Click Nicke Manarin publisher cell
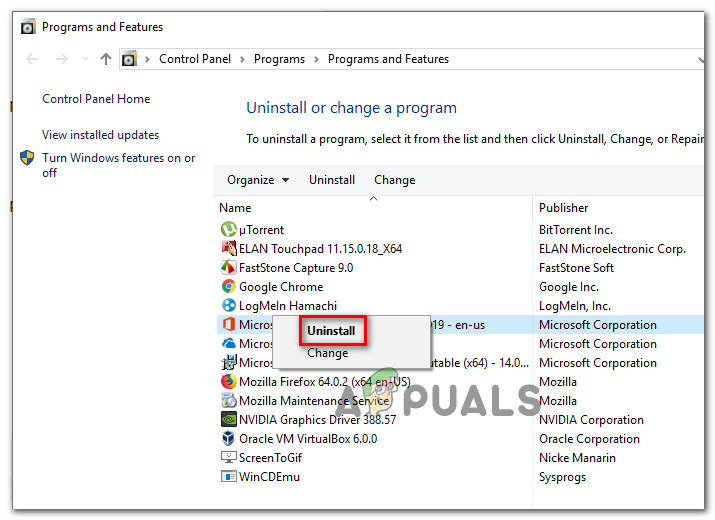Image resolution: width=715 pixels, height=520 pixels. (577, 457)
